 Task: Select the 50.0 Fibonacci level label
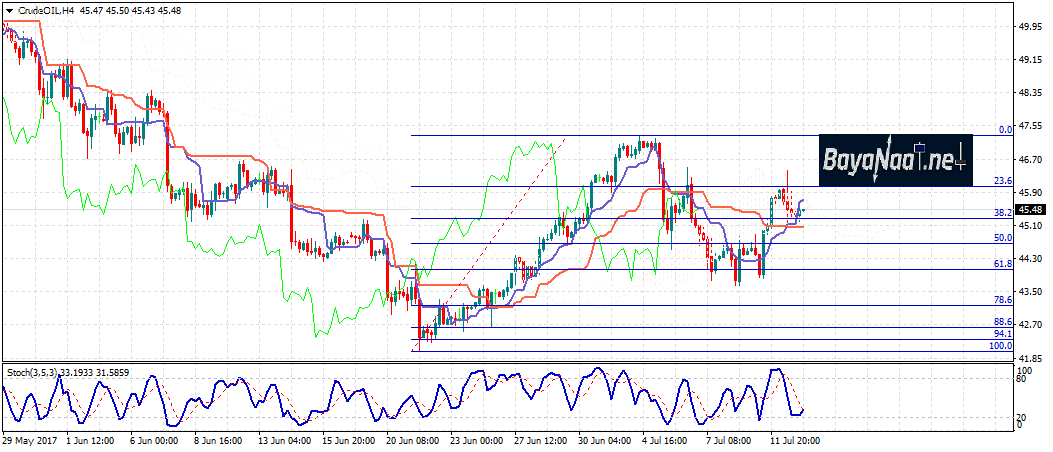(1003, 238)
